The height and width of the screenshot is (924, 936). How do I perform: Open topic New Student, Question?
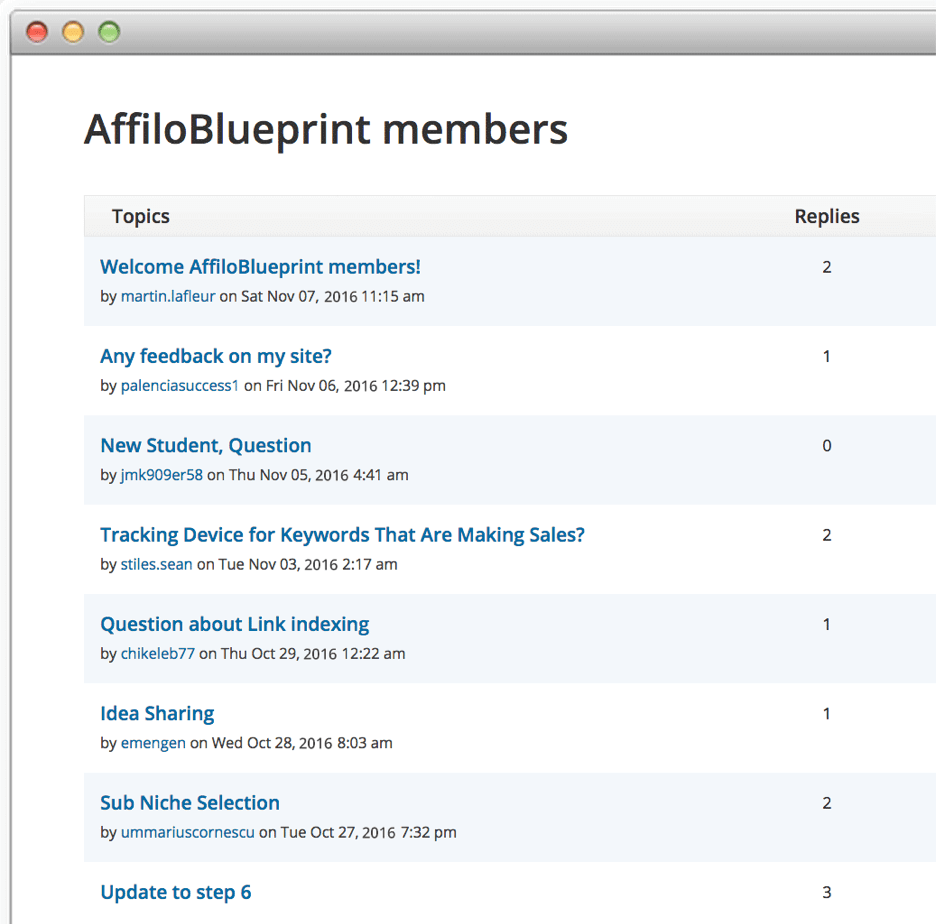pos(206,445)
